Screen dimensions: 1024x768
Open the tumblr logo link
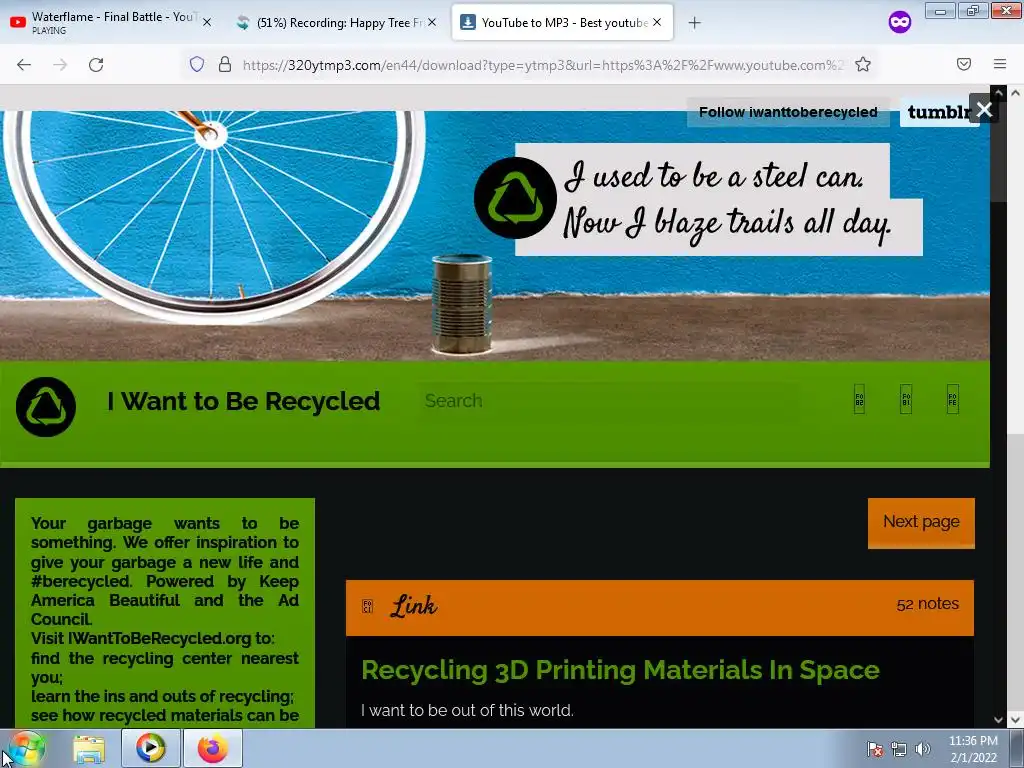click(x=936, y=112)
